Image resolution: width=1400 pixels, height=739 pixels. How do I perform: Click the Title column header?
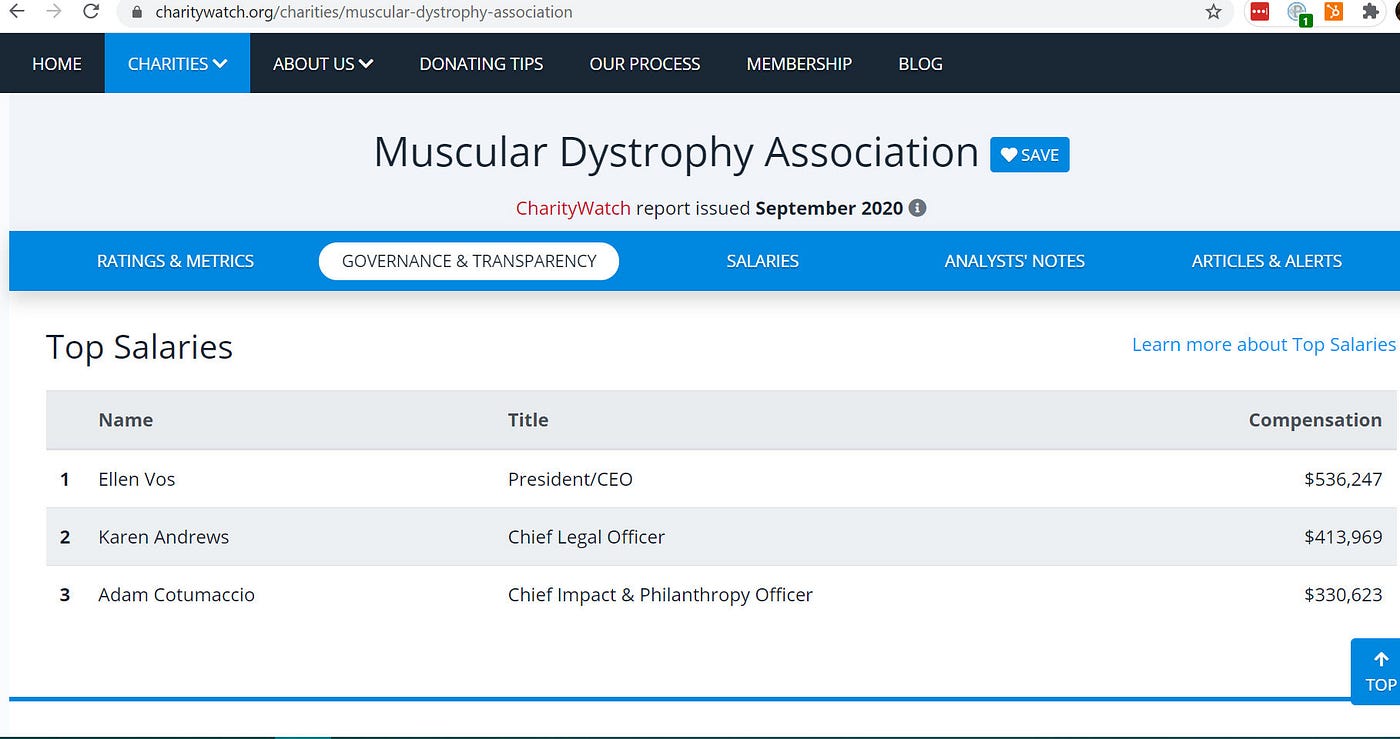(528, 420)
